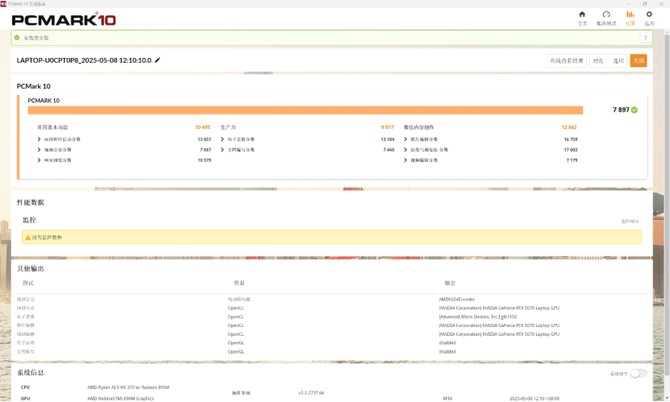The width and height of the screenshot is (670, 402).
Task: Click the question mark help button in banner
Action: (x=645, y=38)
